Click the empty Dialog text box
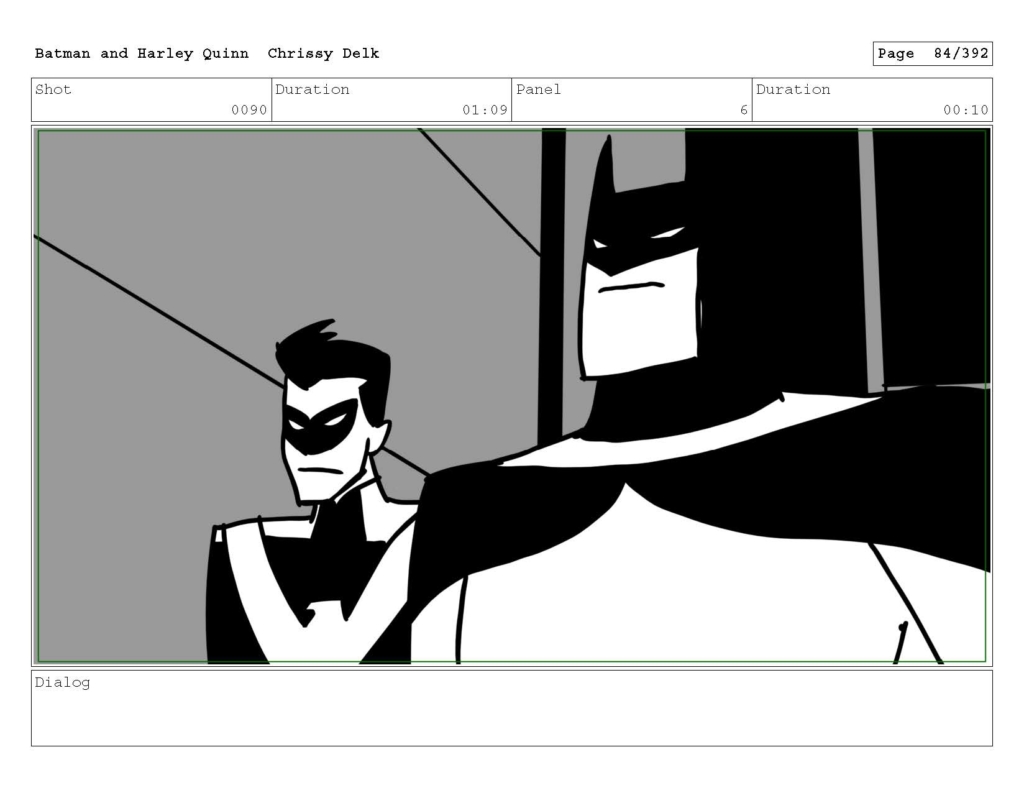 pyautogui.click(x=512, y=708)
